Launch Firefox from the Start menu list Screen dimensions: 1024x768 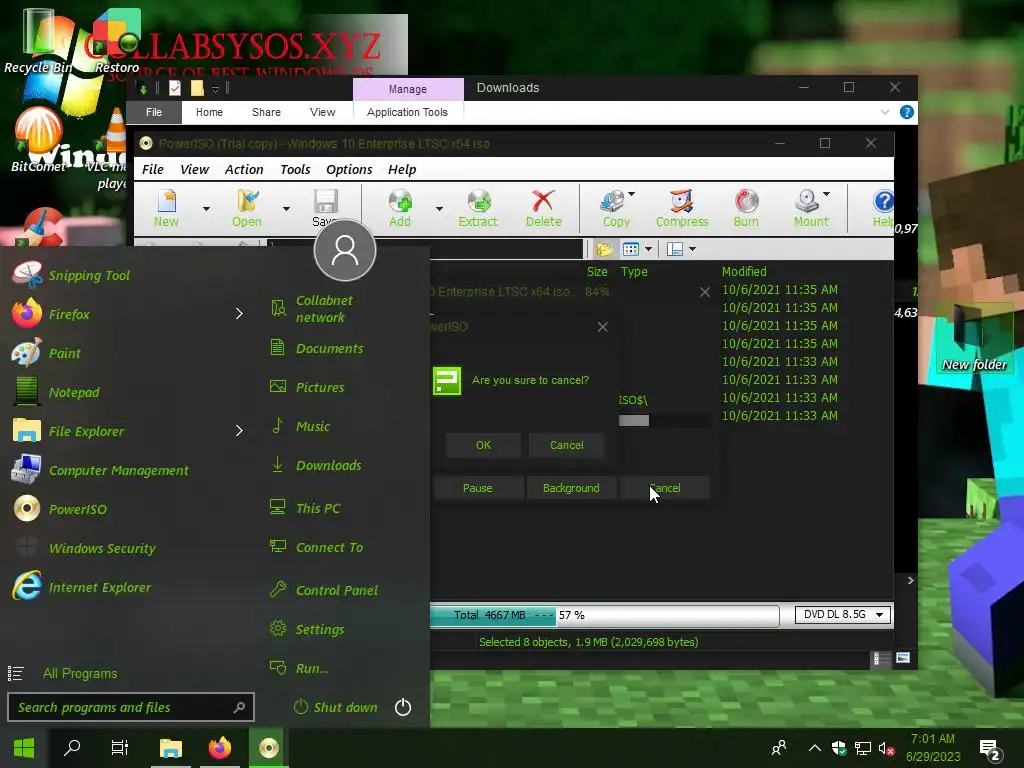pos(69,314)
